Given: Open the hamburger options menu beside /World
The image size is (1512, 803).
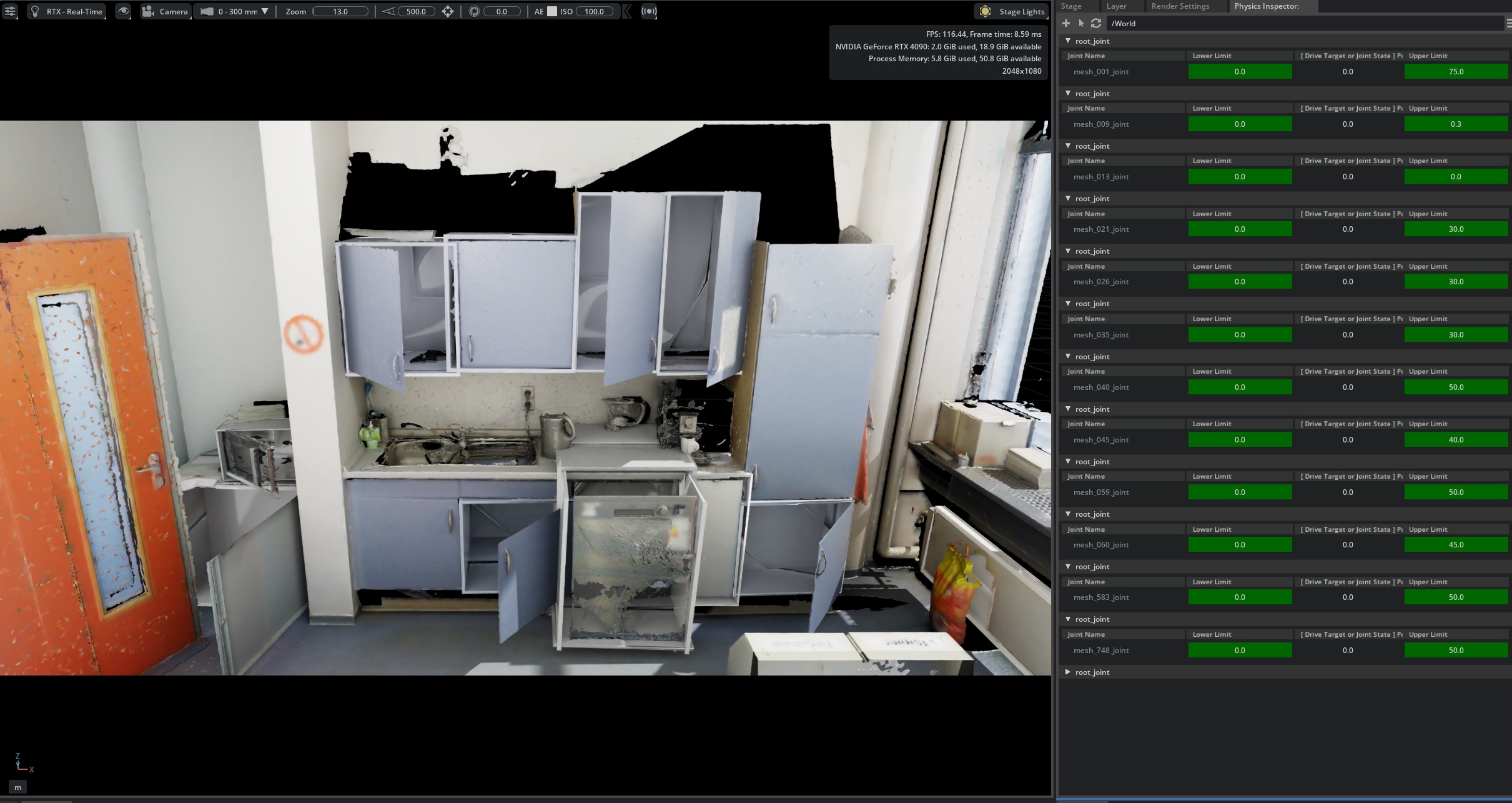Looking at the screenshot, I should [x=1508, y=23].
